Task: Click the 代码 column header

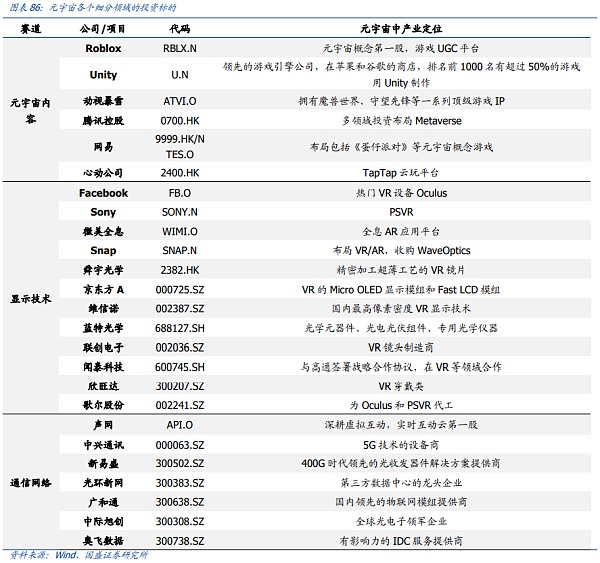Action: pos(180,29)
